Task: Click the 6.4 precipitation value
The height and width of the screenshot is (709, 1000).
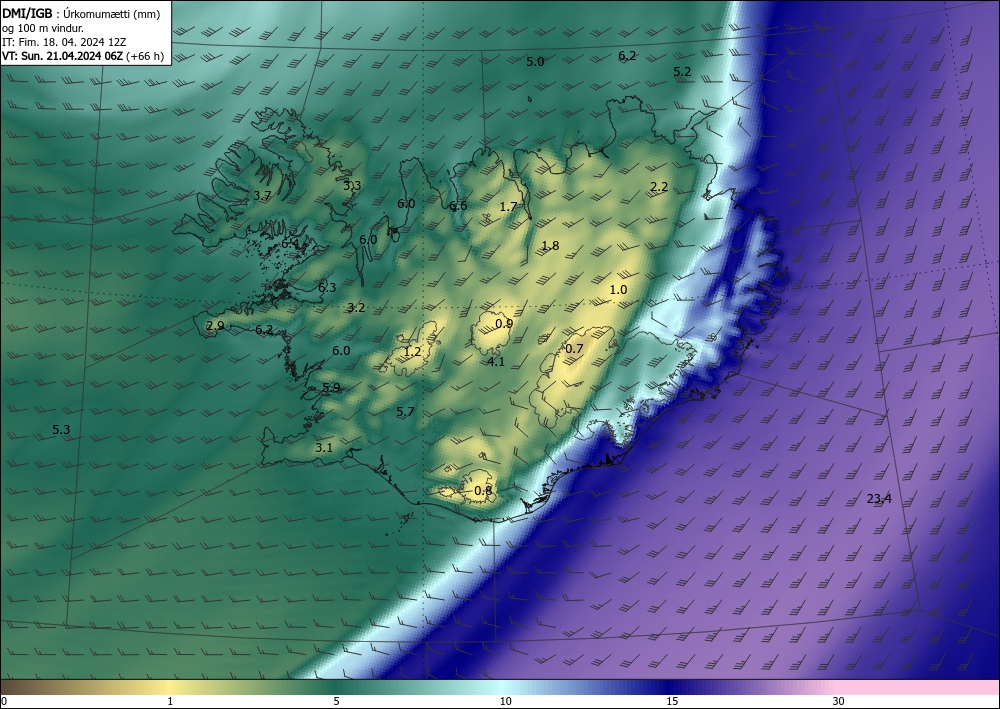Action: coord(290,244)
